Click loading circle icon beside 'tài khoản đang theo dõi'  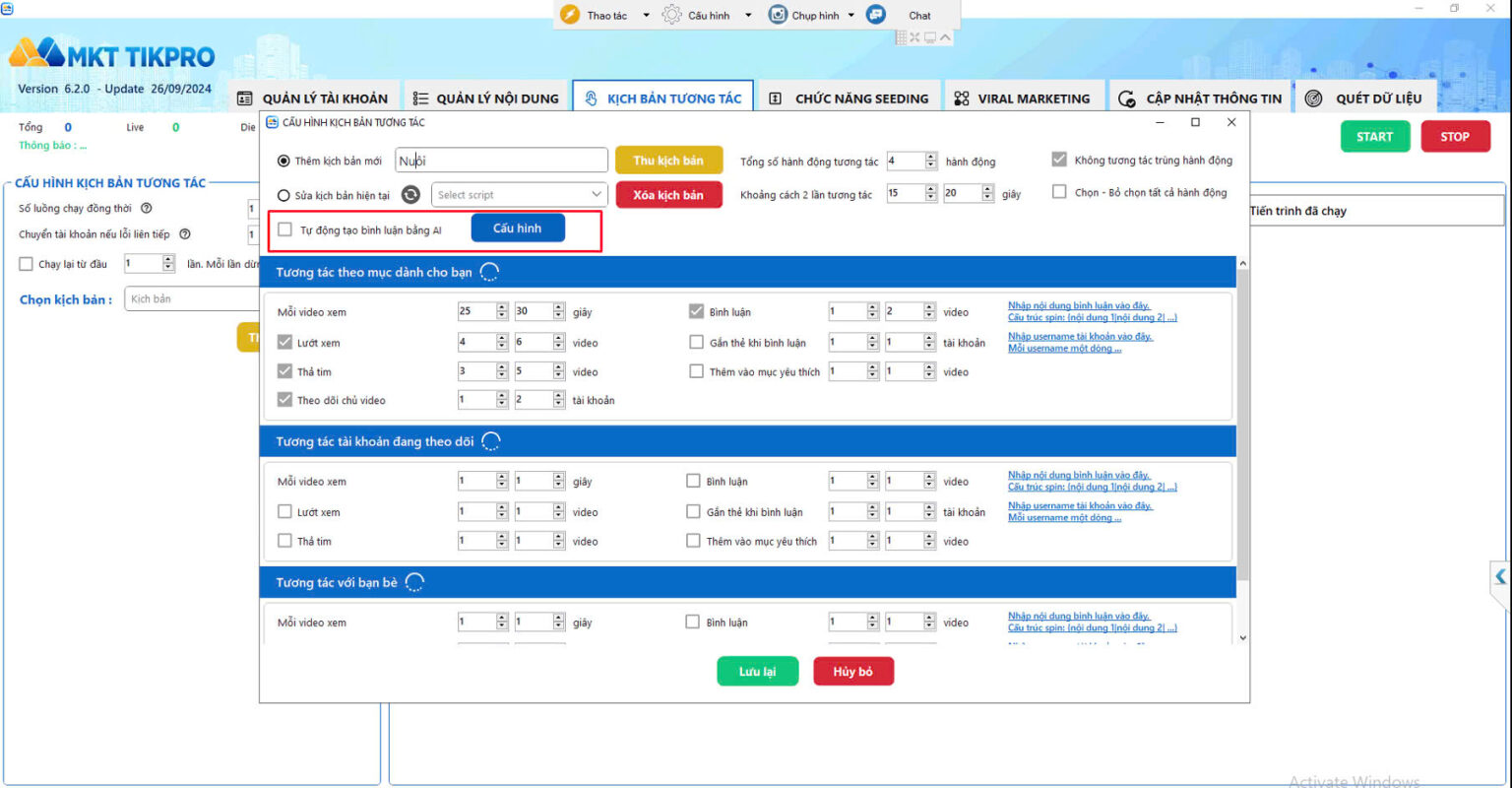point(491,441)
